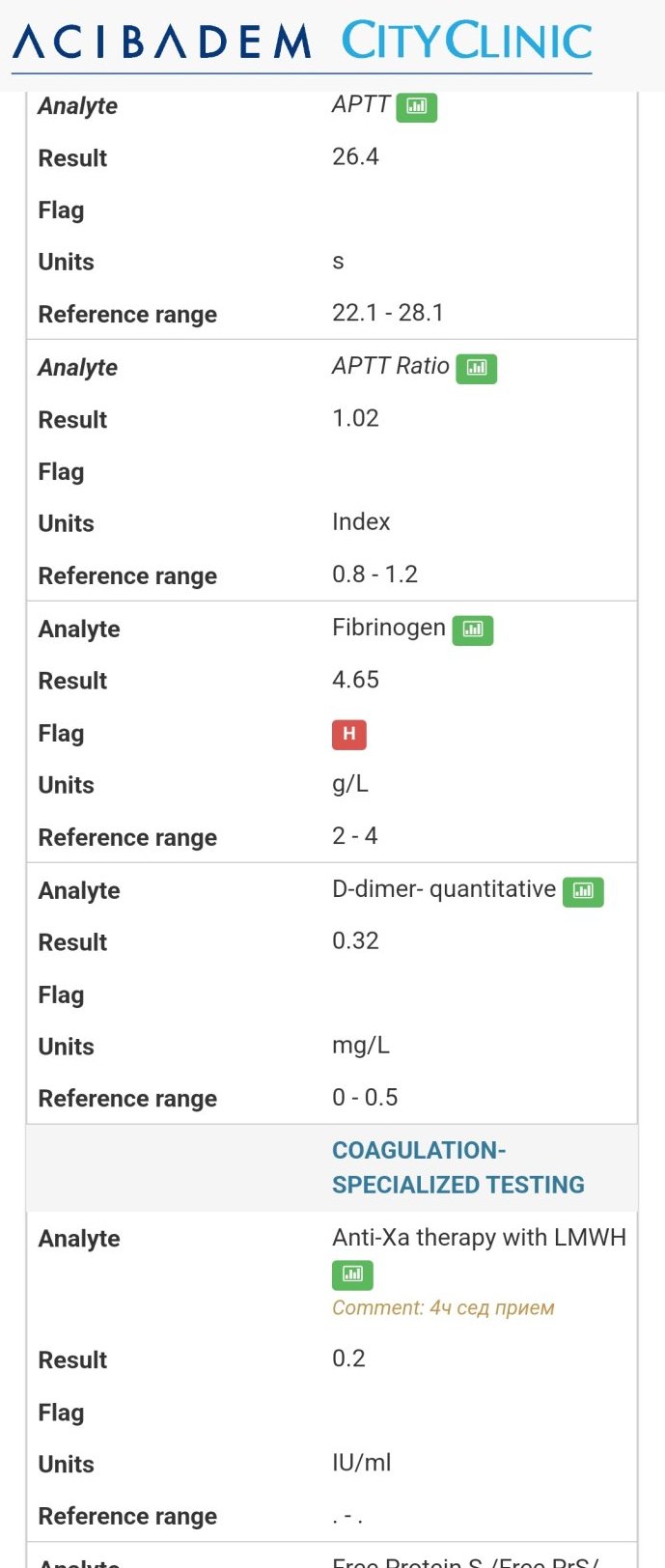
Task: Click the IU/ml units value
Action: coord(361,1463)
